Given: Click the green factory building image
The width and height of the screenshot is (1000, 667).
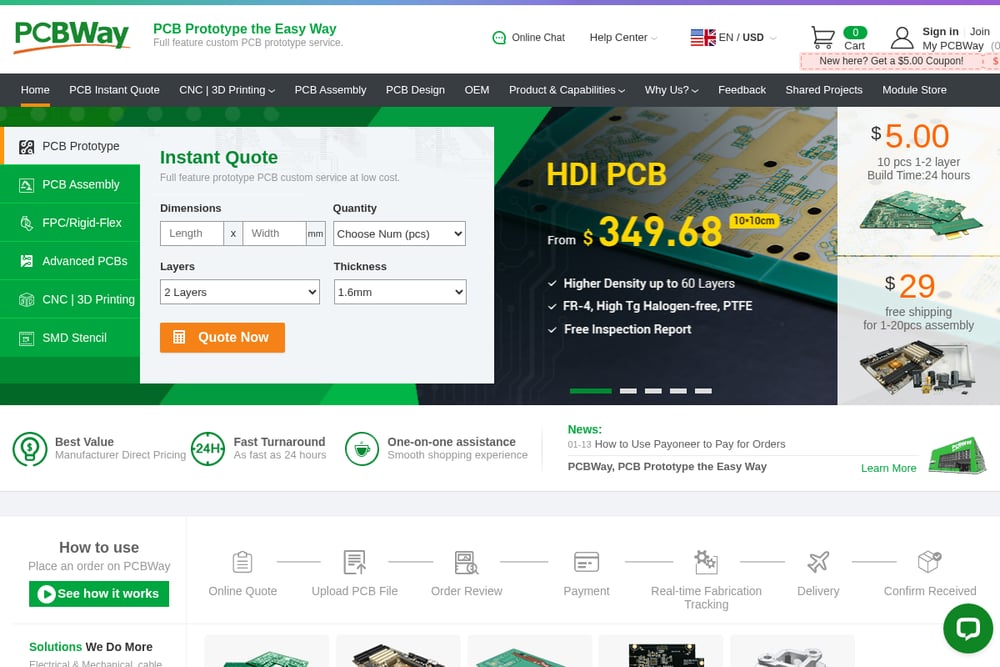Looking at the screenshot, I should pyautogui.click(x=957, y=455).
